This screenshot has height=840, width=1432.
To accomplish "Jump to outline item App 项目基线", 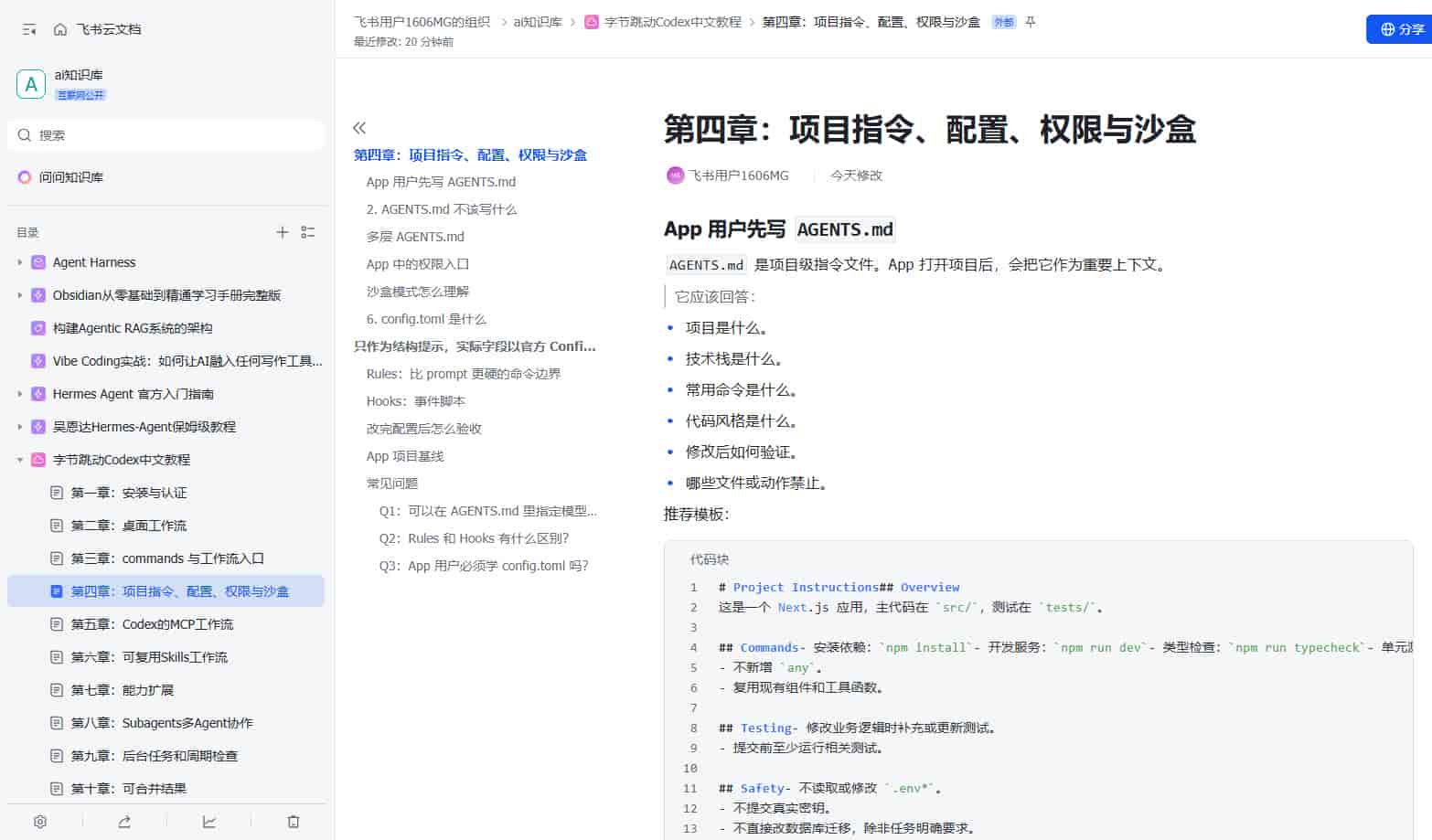I will [x=405, y=456].
